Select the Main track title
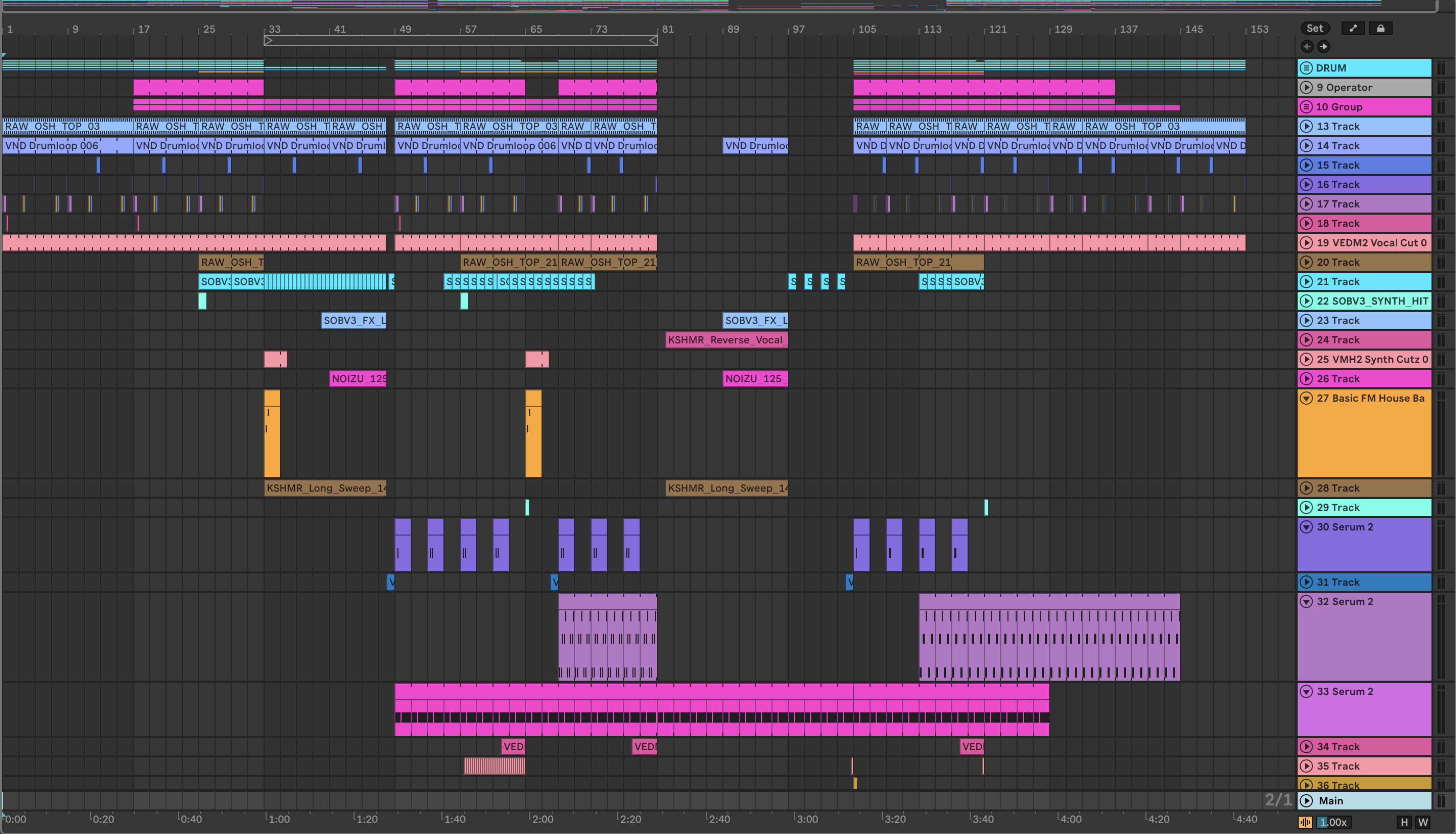 click(1331, 801)
